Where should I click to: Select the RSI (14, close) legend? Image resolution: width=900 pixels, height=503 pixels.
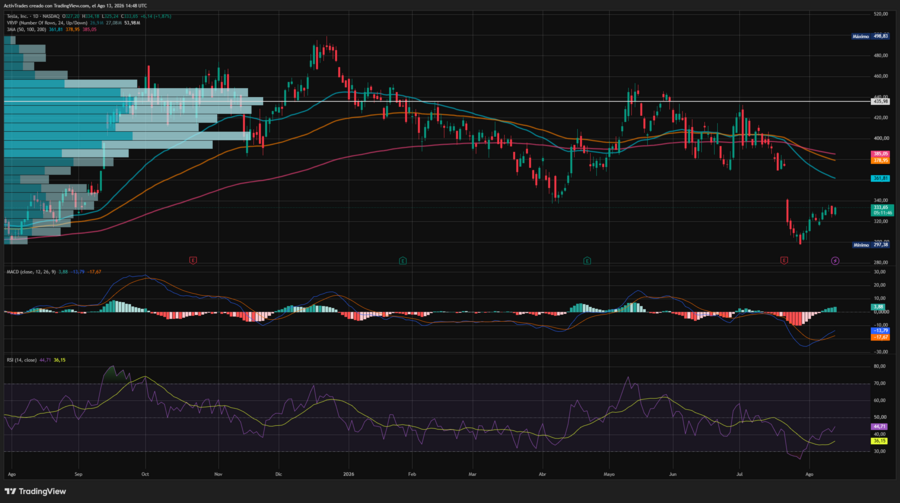[x=36, y=360]
